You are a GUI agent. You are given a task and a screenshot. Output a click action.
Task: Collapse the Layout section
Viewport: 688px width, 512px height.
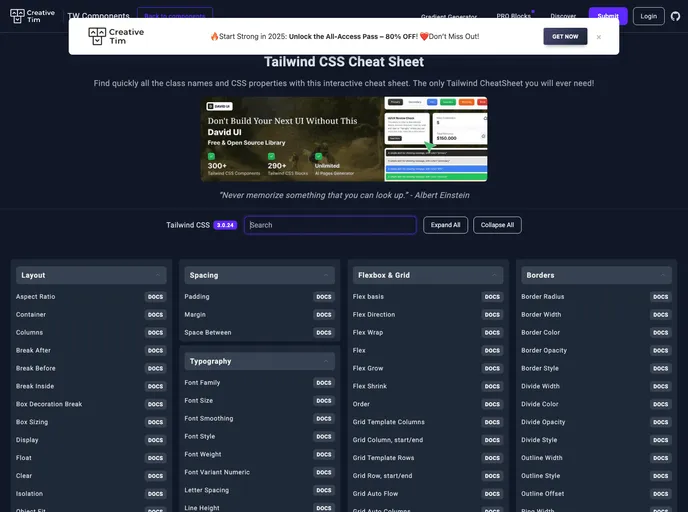(x=91, y=275)
